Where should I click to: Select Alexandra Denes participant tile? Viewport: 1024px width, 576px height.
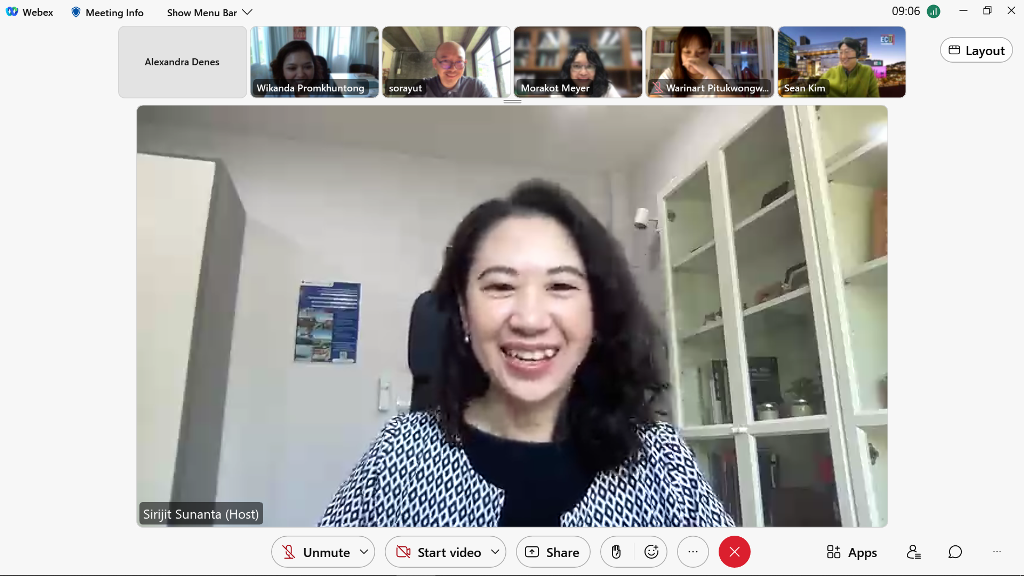coord(182,62)
